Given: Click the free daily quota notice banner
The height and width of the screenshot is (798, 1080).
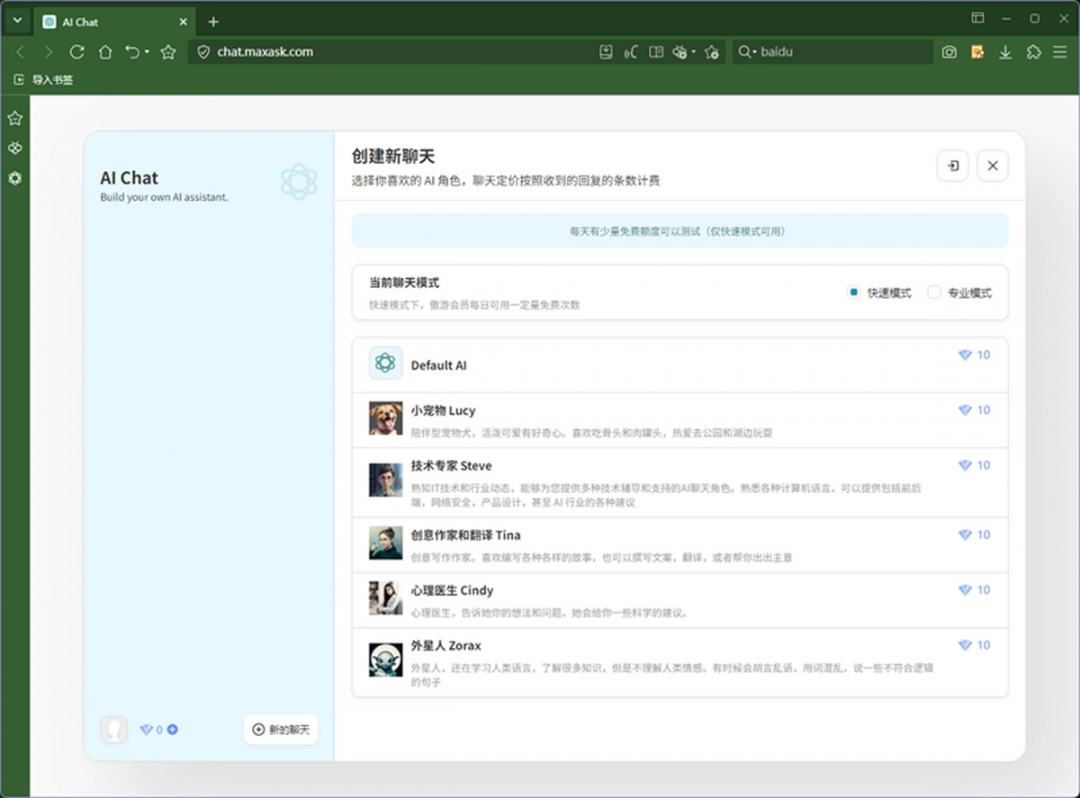Looking at the screenshot, I should pyautogui.click(x=680, y=230).
